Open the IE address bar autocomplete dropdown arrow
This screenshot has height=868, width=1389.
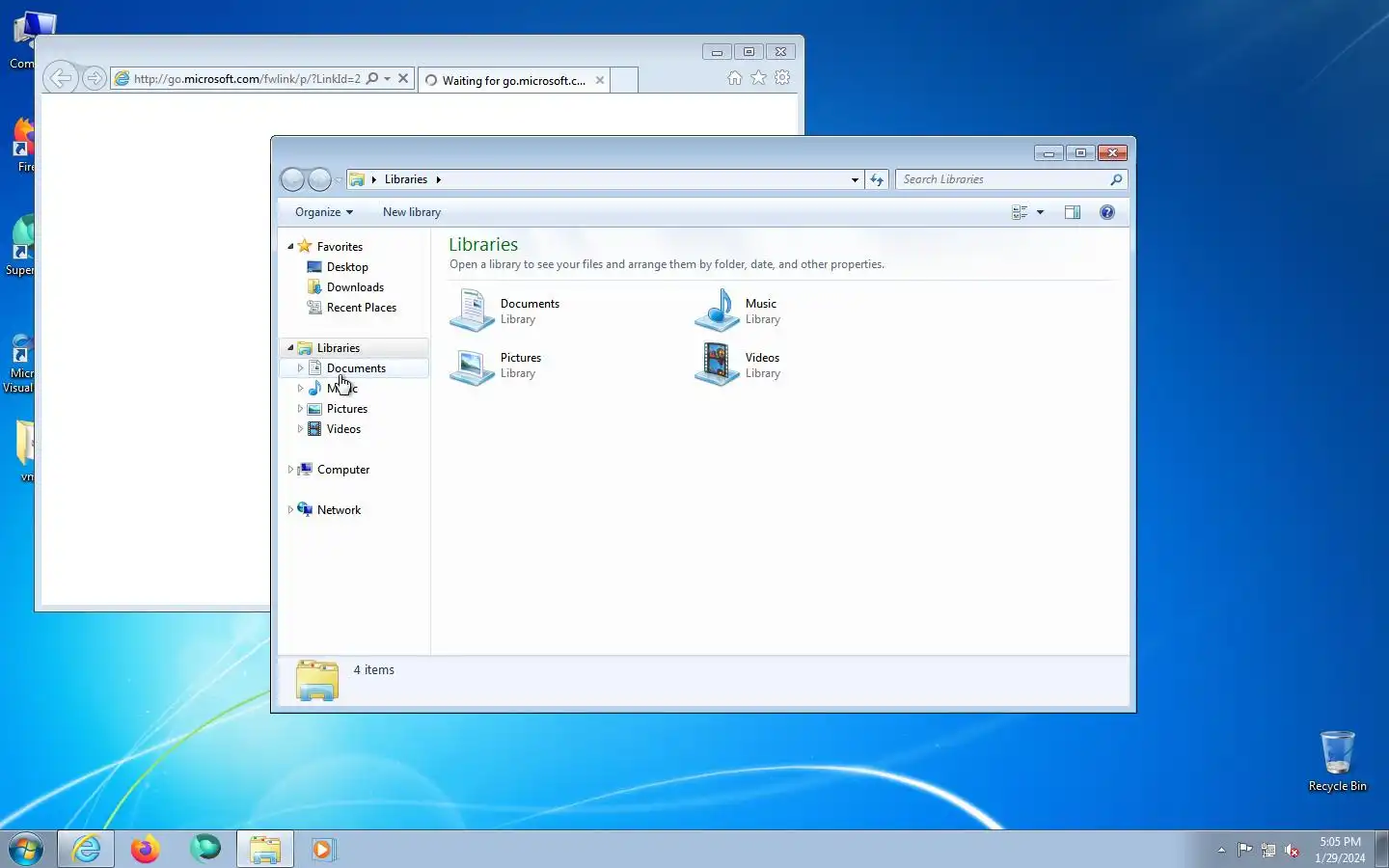[387, 79]
